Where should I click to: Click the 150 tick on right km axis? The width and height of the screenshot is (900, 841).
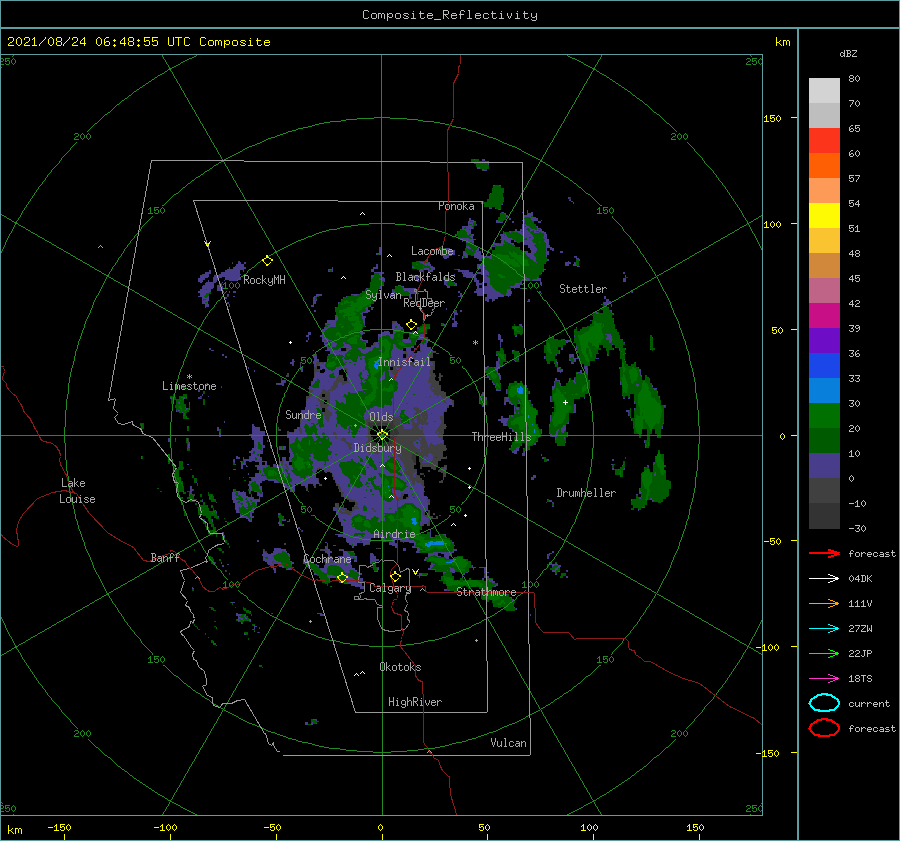coord(772,118)
